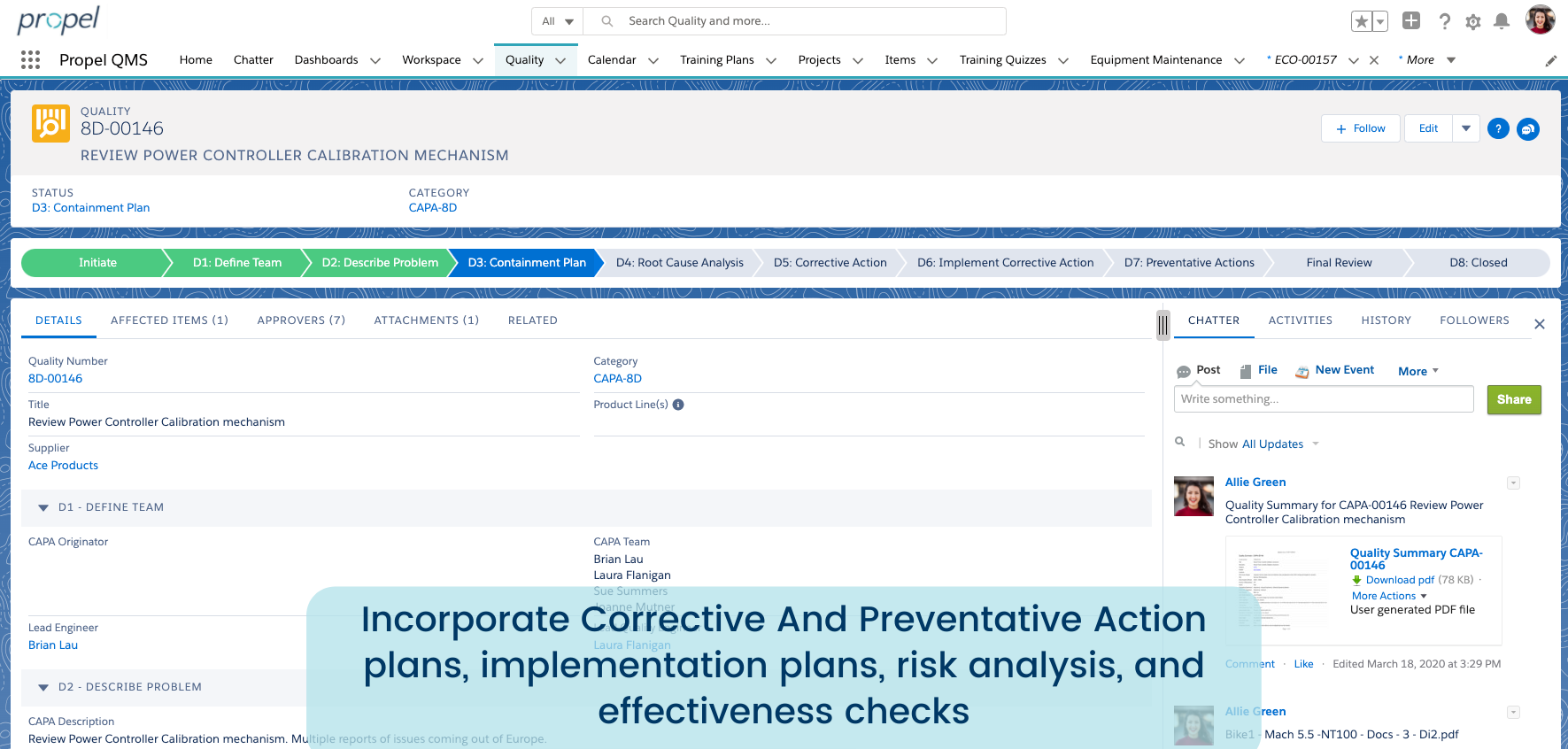Open the Ace Products supplier link

click(63, 466)
